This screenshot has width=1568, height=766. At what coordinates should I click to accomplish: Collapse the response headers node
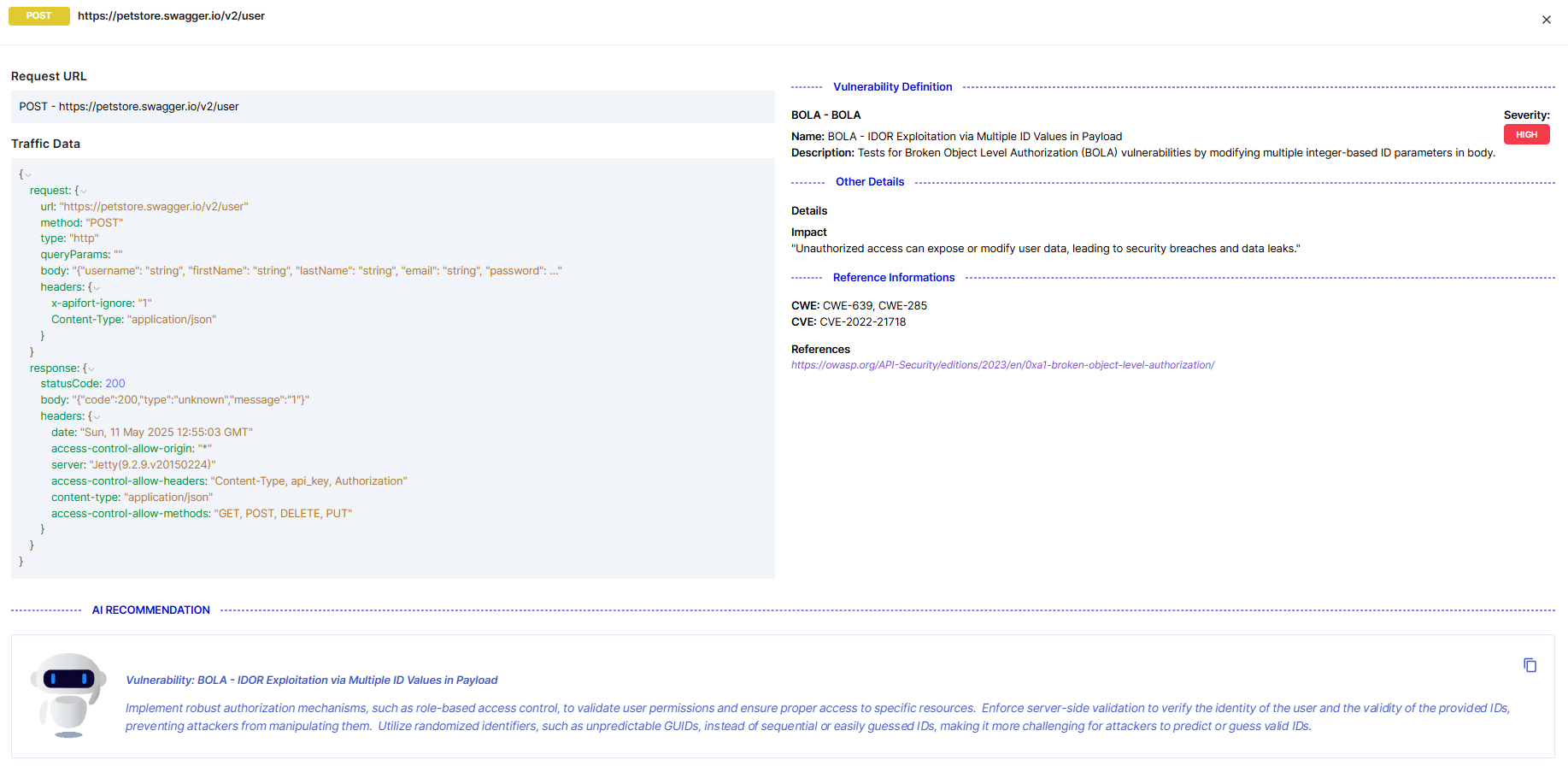pyautogui.click(x=97, y=417)
